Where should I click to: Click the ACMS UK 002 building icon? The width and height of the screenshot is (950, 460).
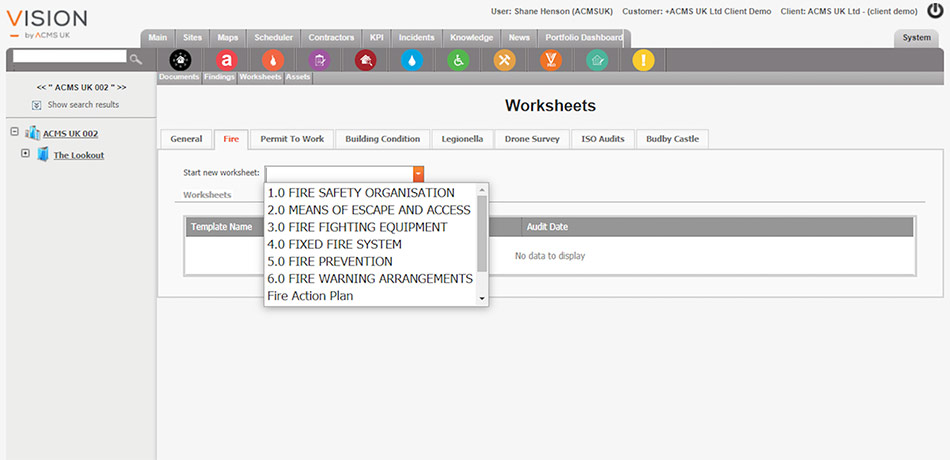tap(32, 133)
